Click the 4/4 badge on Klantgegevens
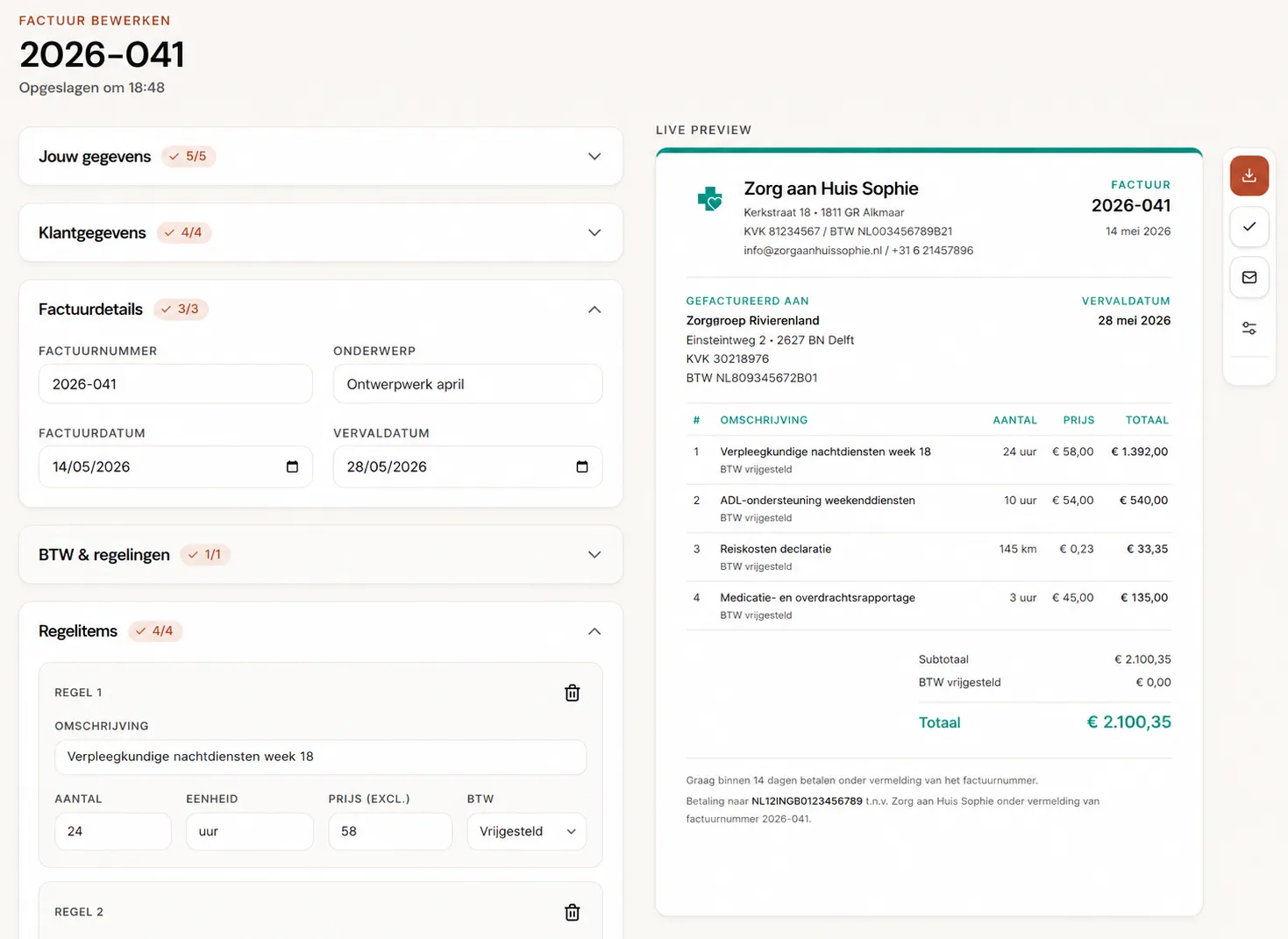Image resolution: width=1288 pixels, height=939 pixels. click(x=184, y=232)
